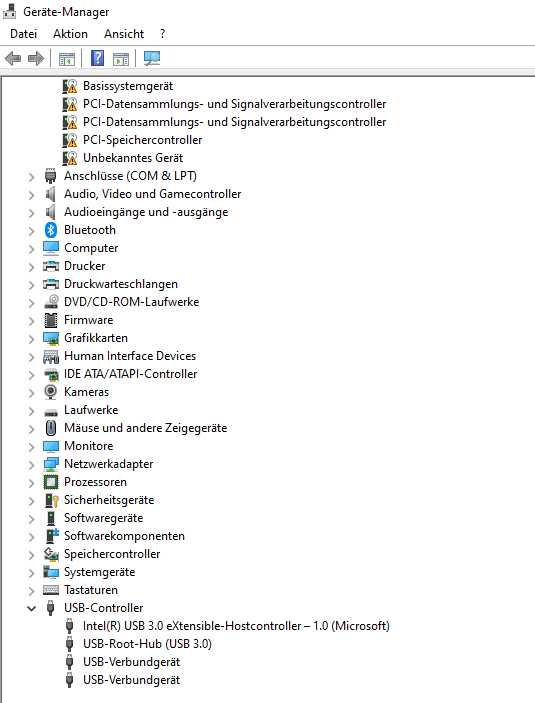
Task: Select the Unbekanntes Gerät label
Action: [133, 158]
